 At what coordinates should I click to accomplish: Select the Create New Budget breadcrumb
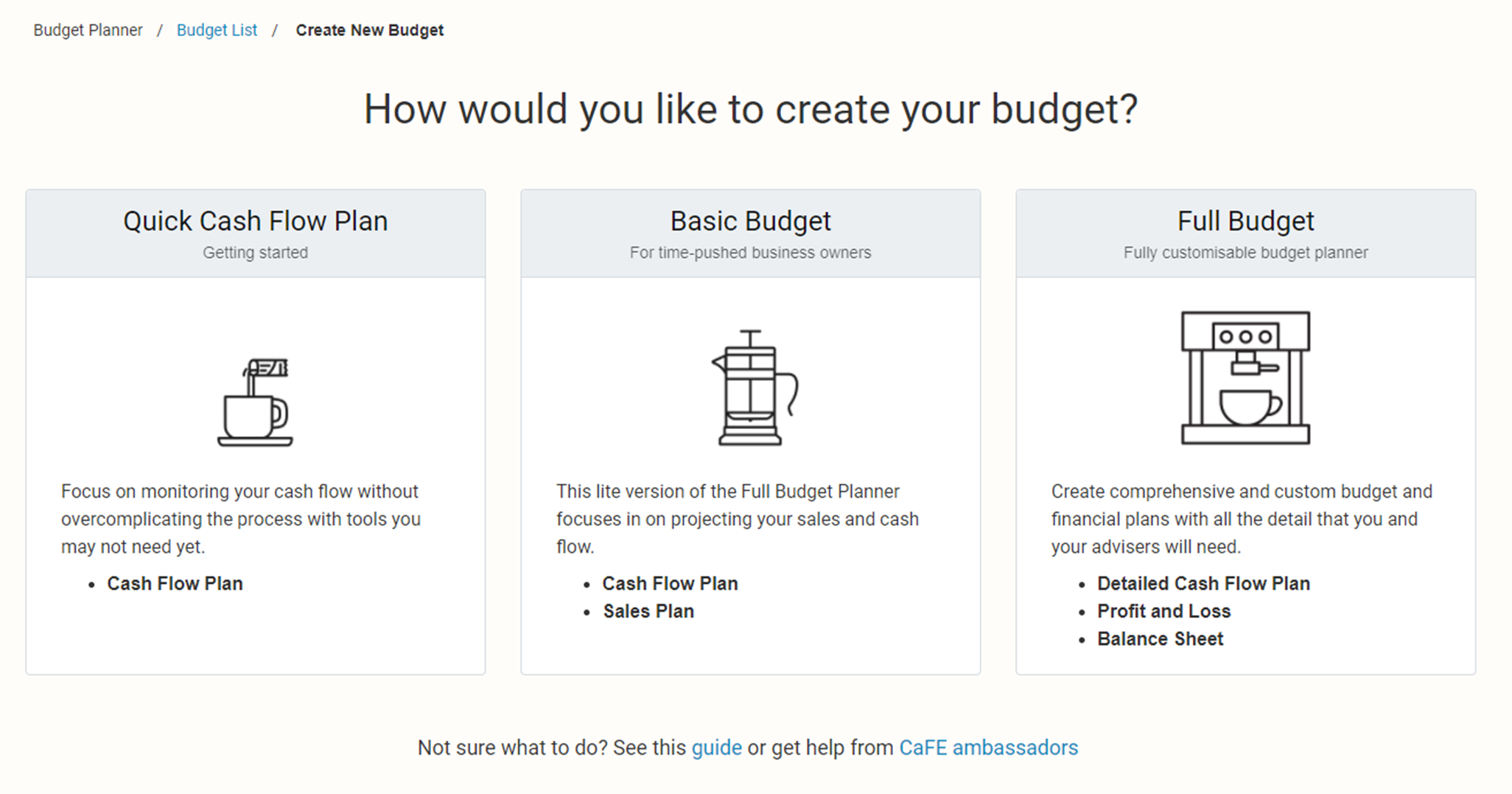point(370,30)
